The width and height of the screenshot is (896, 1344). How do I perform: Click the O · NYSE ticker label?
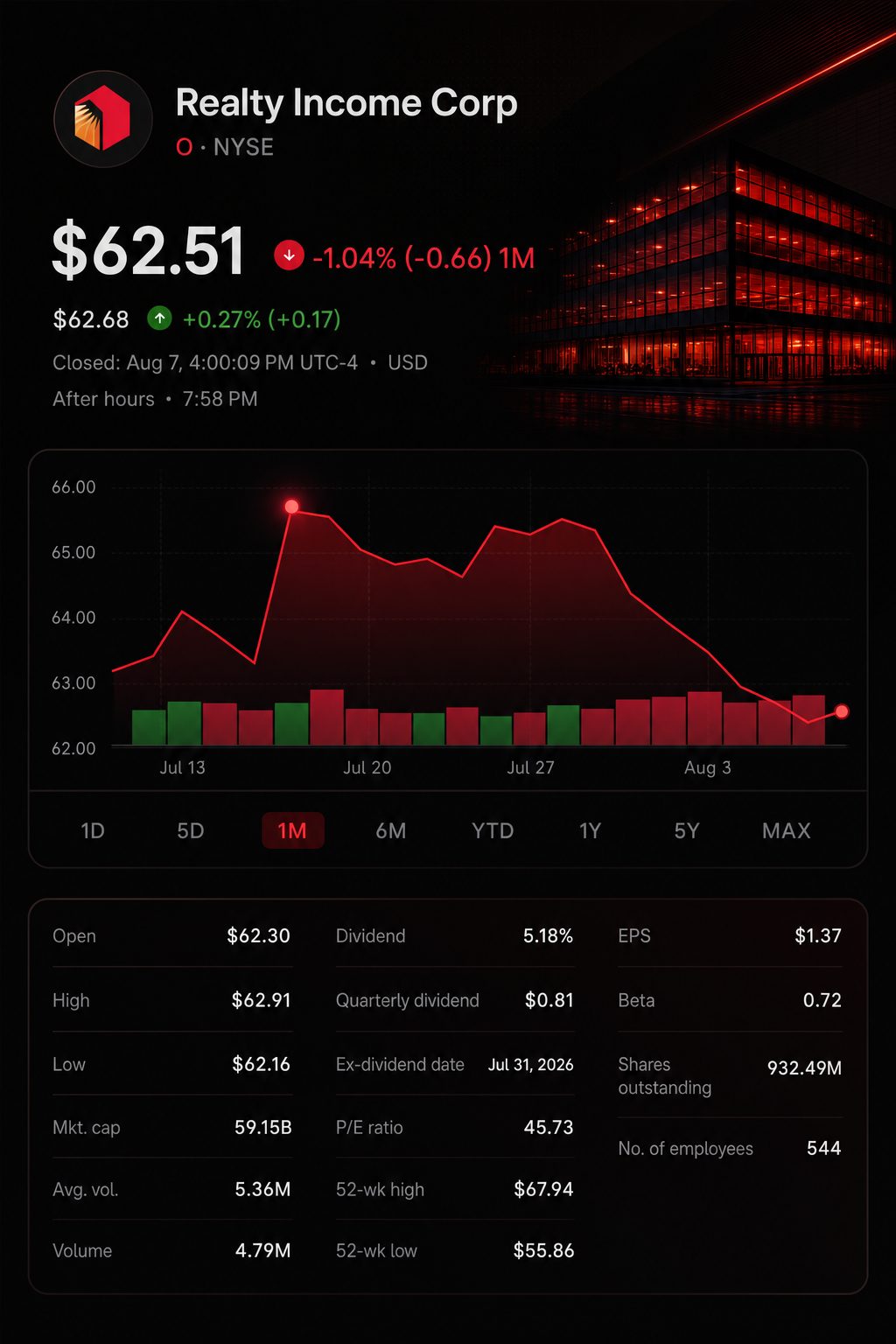(225, 147)
